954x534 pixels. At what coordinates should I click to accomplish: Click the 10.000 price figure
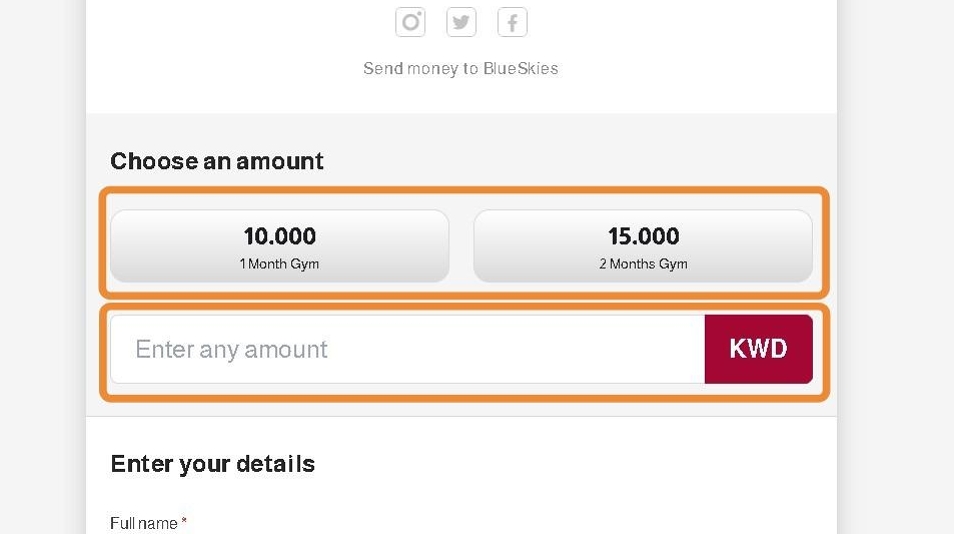coord(279,236)
